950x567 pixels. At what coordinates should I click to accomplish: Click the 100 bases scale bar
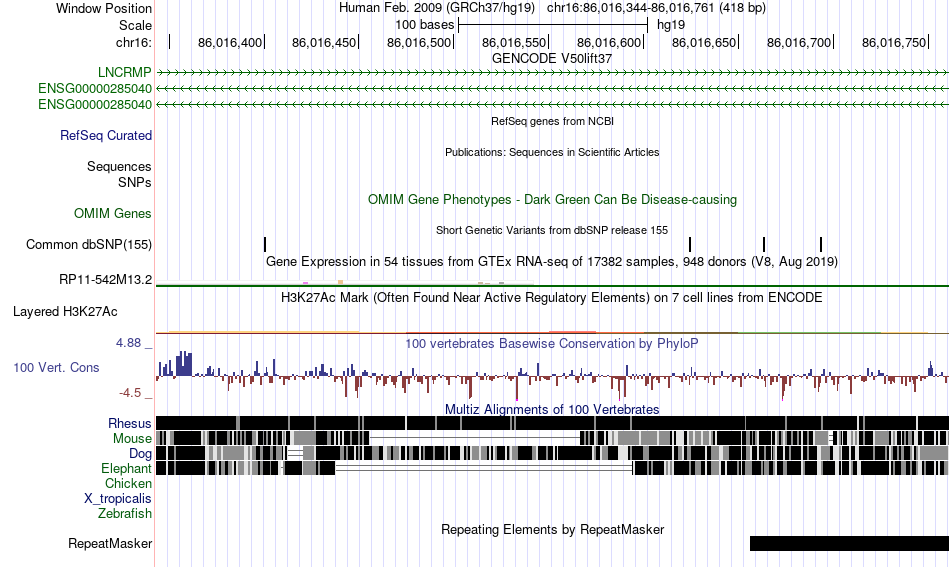553,25
